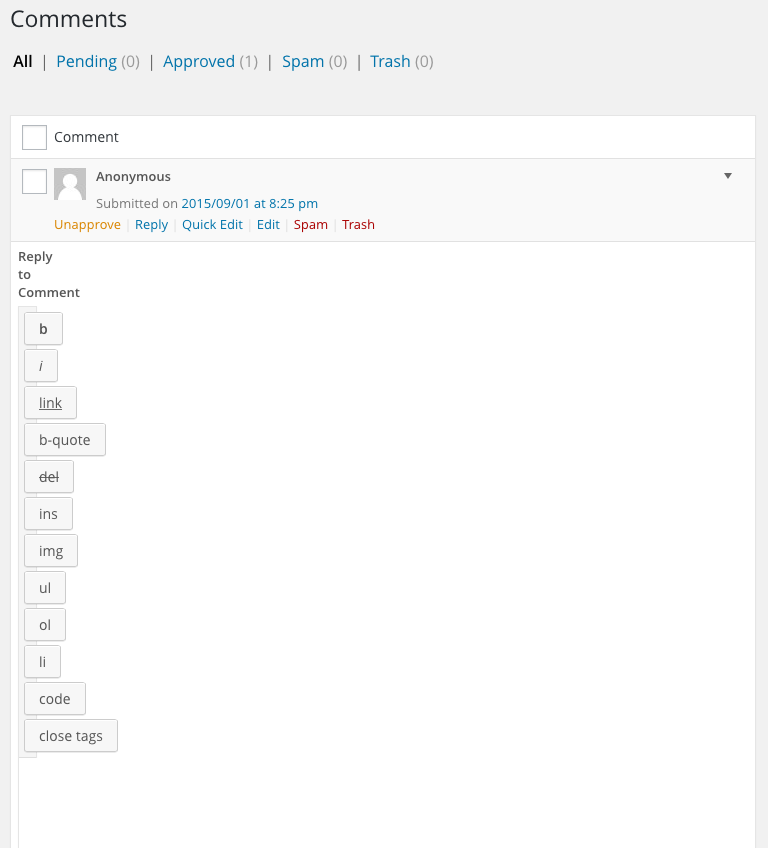
Task: Check the select-all Comment checkbox
Action: (34, 137)
